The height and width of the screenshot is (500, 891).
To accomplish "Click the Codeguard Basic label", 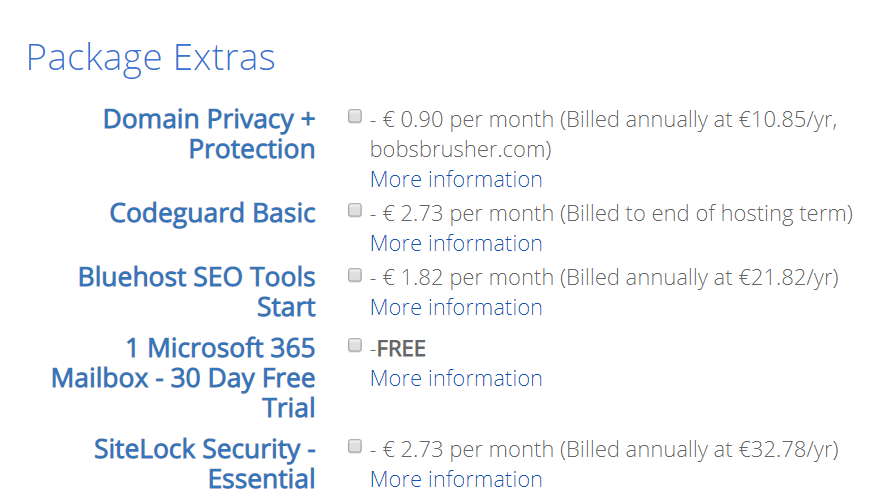I will (212, 213).
